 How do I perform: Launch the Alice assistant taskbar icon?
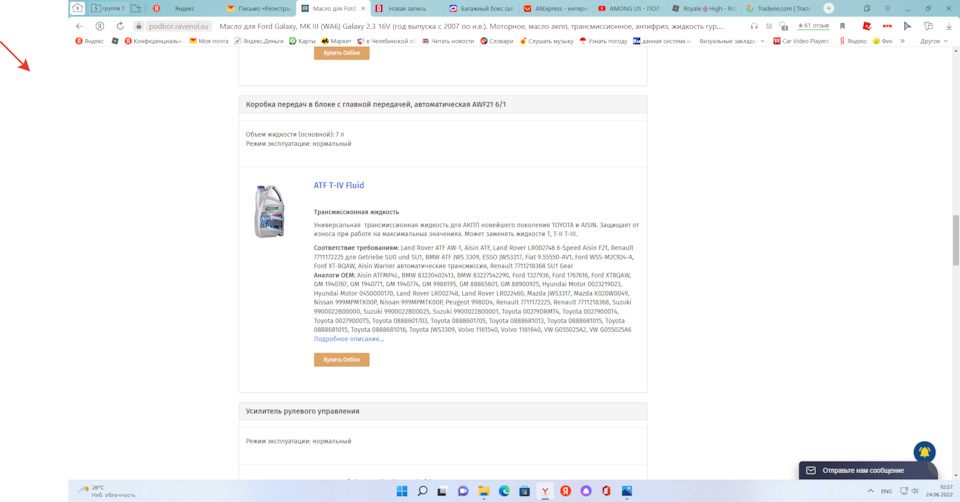click(x=586, y=491)
